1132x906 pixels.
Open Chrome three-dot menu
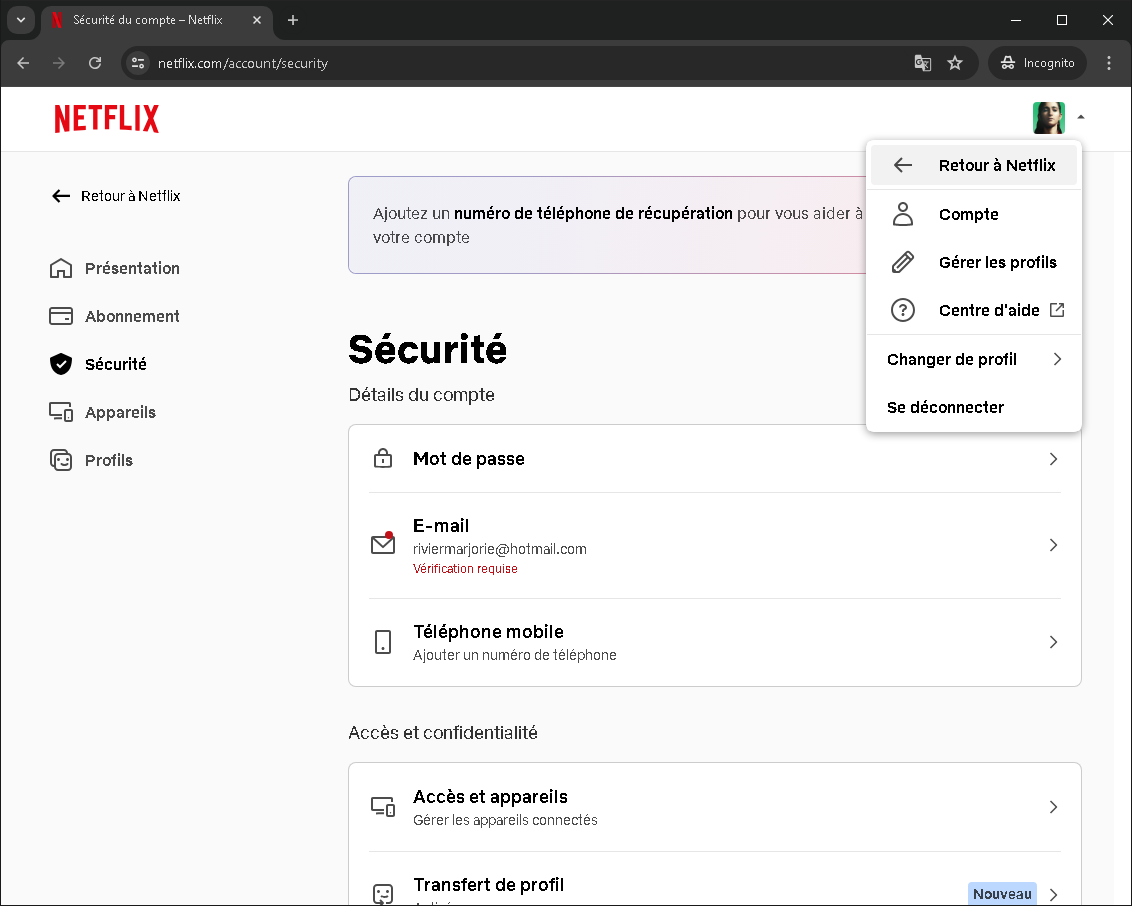1109,63
